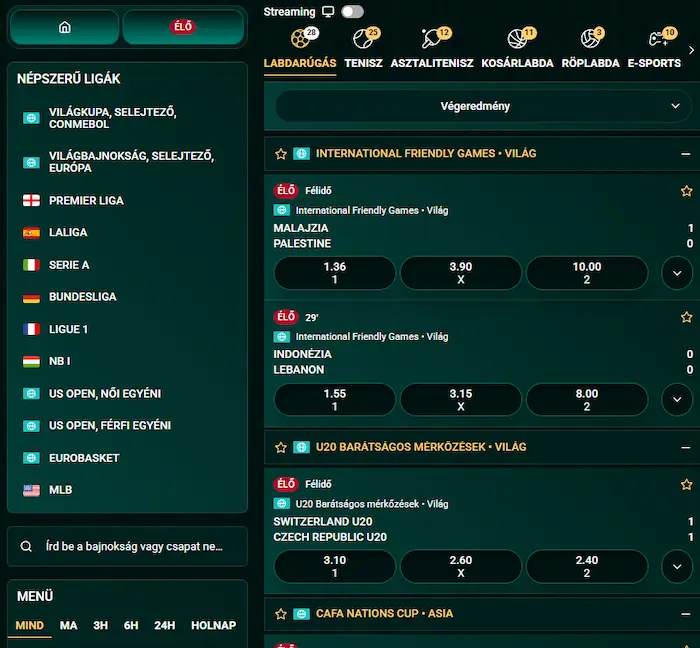Select the MA time filter
Viewport: 700px width, 648px height.
(x=68, y=625)
